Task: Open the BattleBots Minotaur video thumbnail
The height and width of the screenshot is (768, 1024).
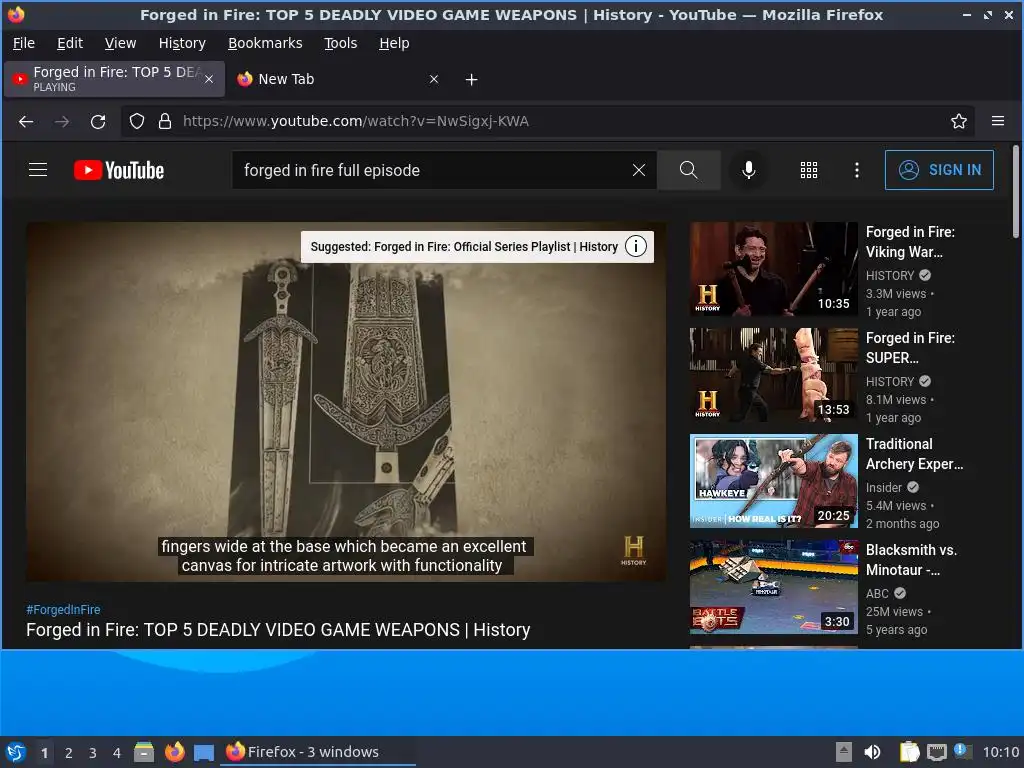Action: pyautogui.click(x=773, y=586)
